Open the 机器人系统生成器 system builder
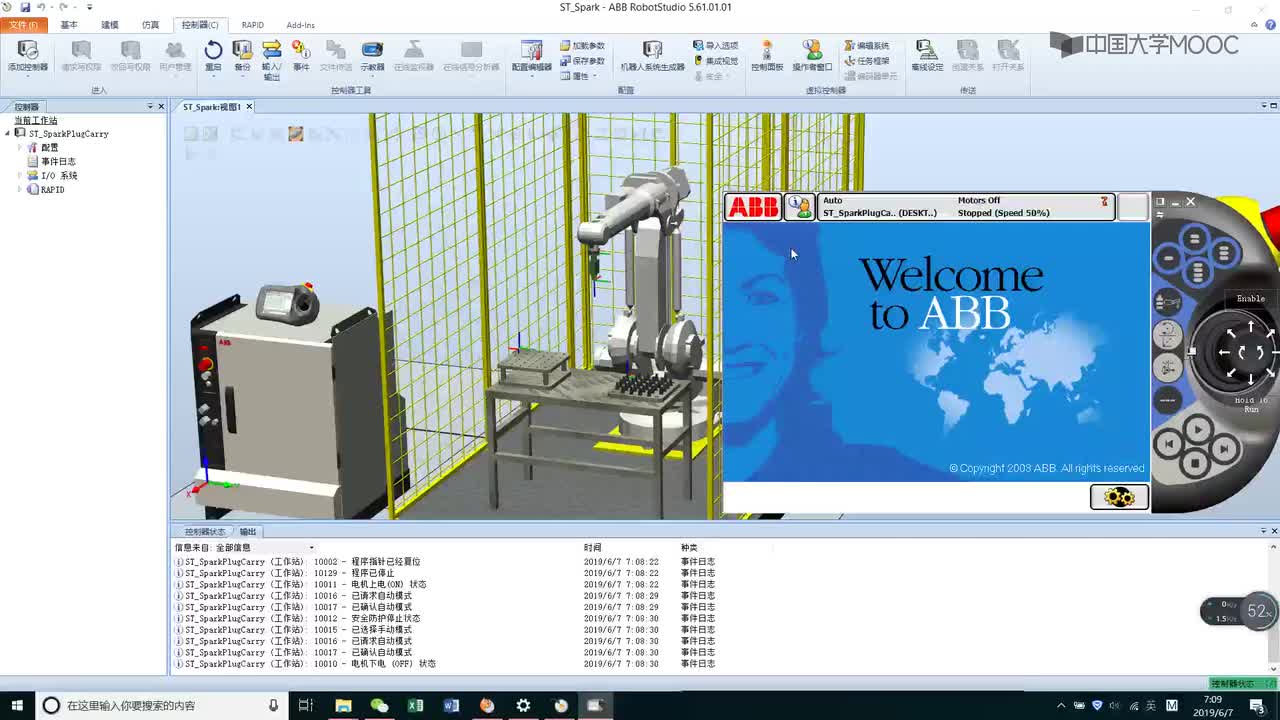This screenshot has height=720, width=1280. click(652, 56)
